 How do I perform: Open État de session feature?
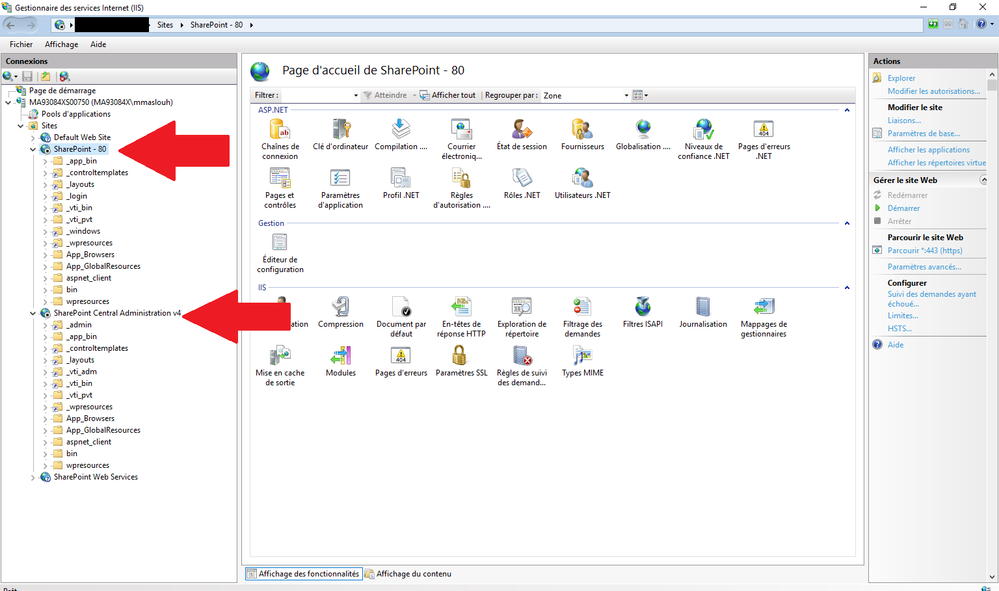[x=522, y=135]
